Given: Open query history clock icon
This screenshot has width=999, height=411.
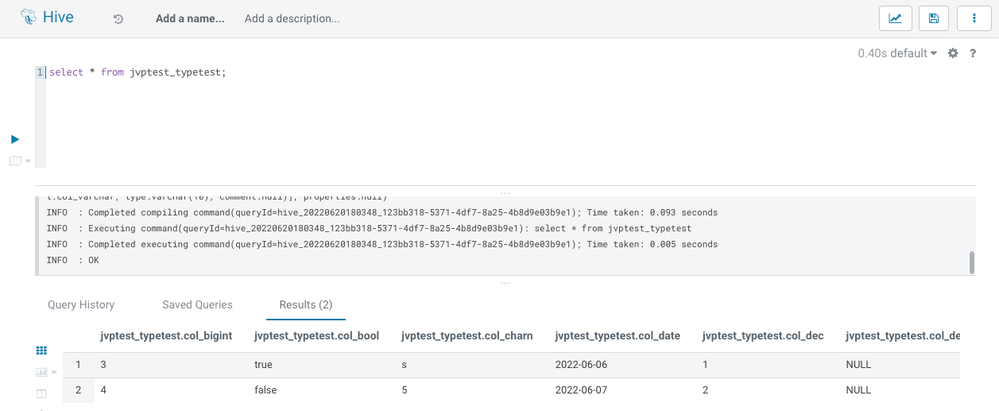Looking at the screenshot, I should point(118,19).
